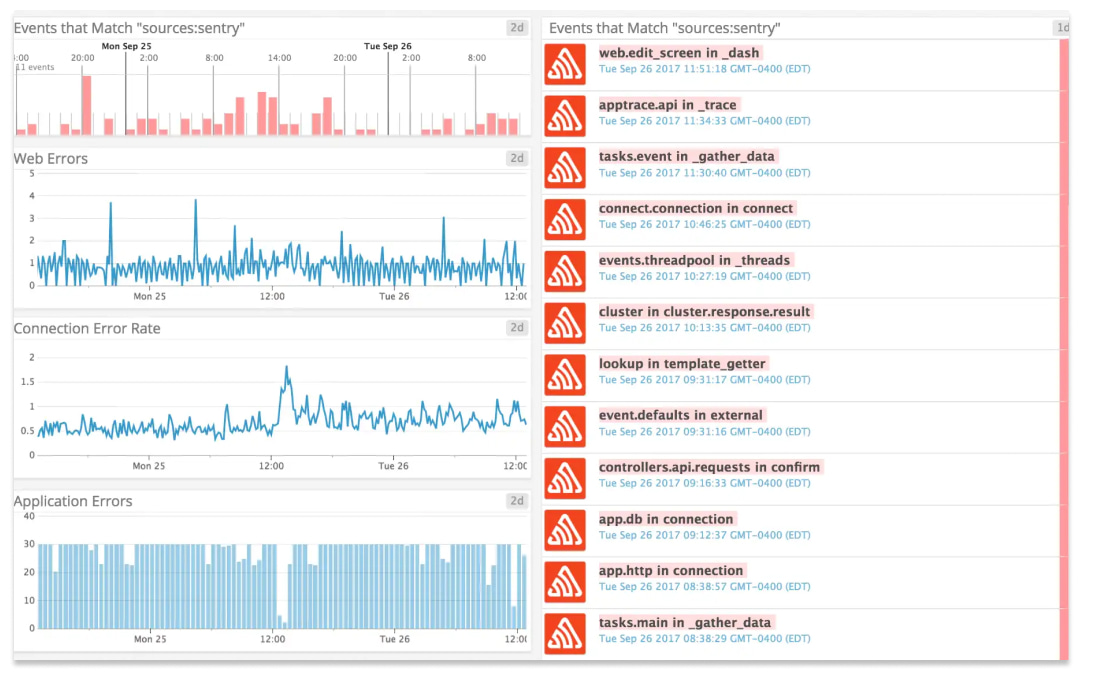Click the tallest pink bar in events timeline
This screenshot has height=680, width=1094.
point(87,105)
